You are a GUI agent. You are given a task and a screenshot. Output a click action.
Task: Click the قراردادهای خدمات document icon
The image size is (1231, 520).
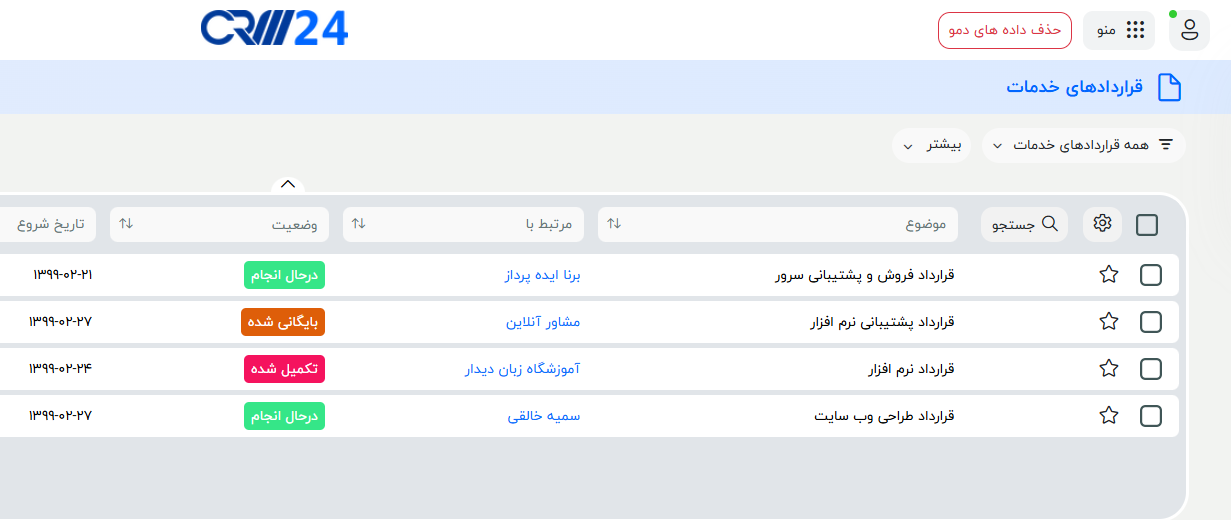(1169, 87)
